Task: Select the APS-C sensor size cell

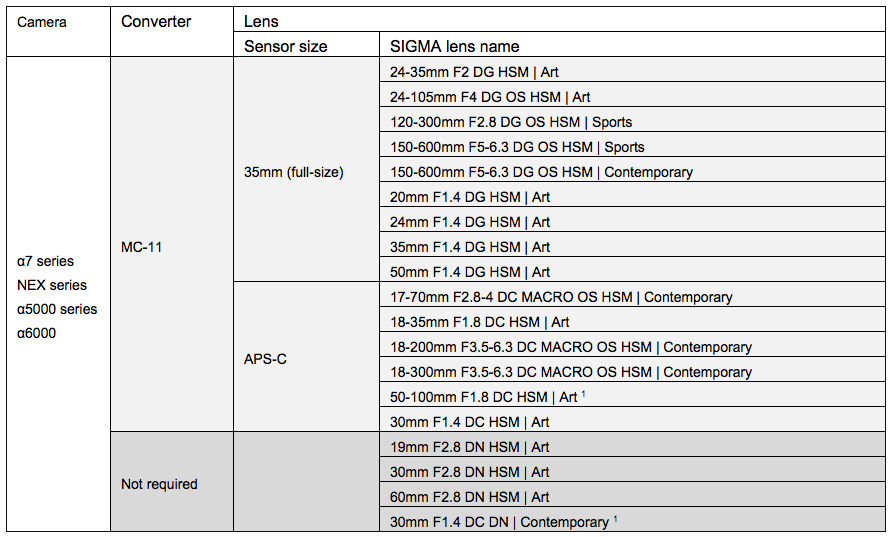Action: coord(266,358)
